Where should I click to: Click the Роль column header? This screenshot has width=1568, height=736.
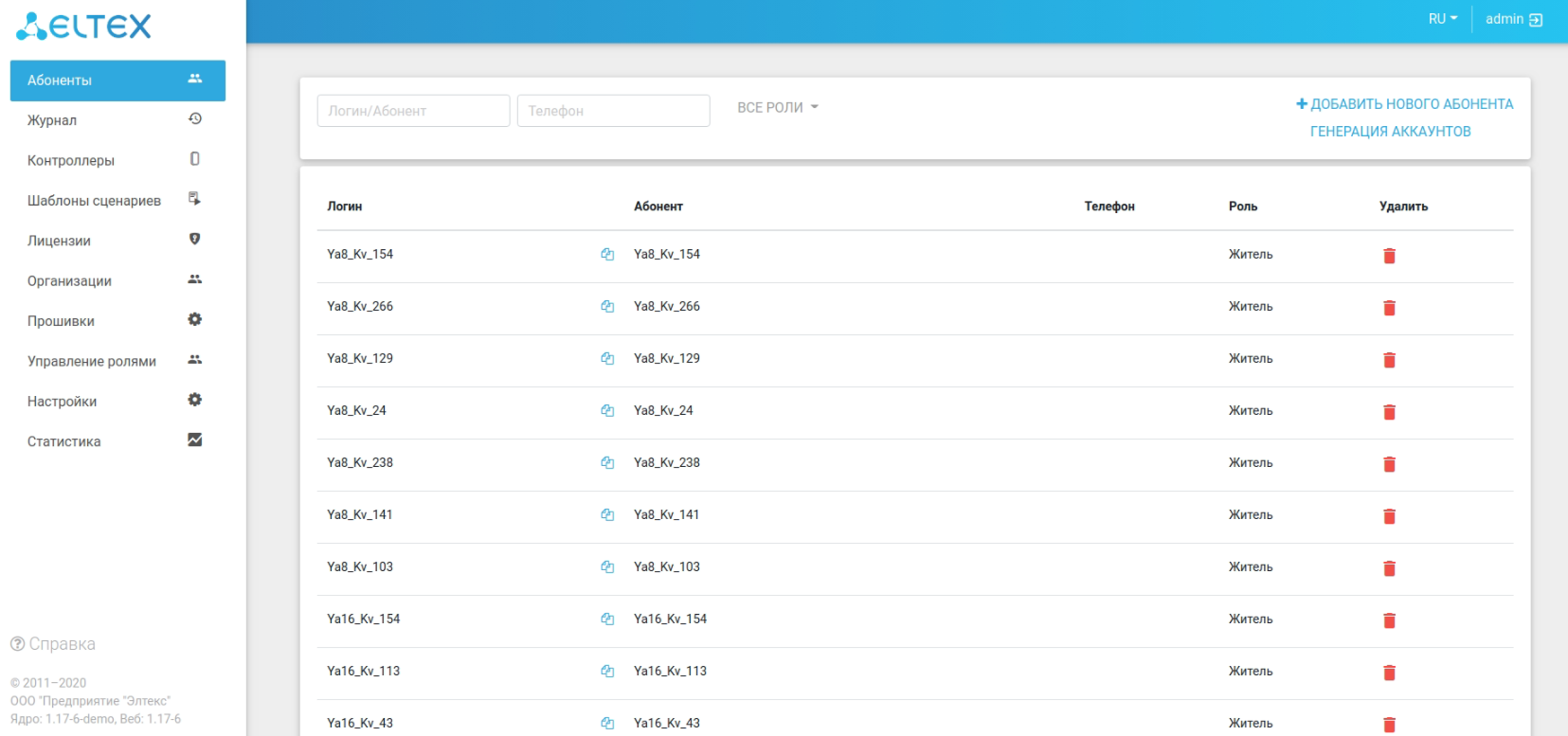click(1243, 206)
